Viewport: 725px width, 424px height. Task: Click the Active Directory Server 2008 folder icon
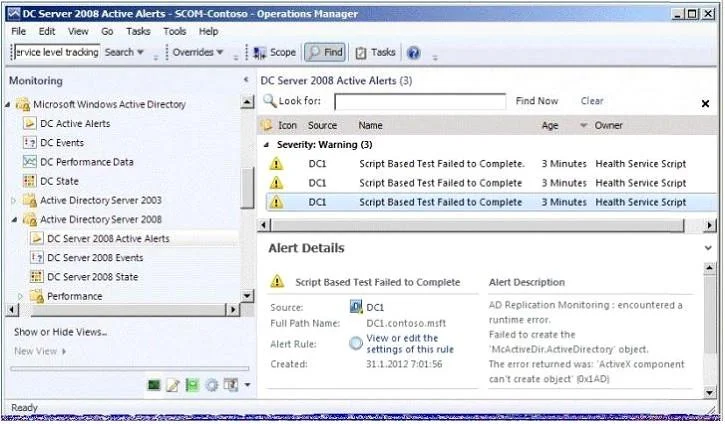(x=30, y=219)
